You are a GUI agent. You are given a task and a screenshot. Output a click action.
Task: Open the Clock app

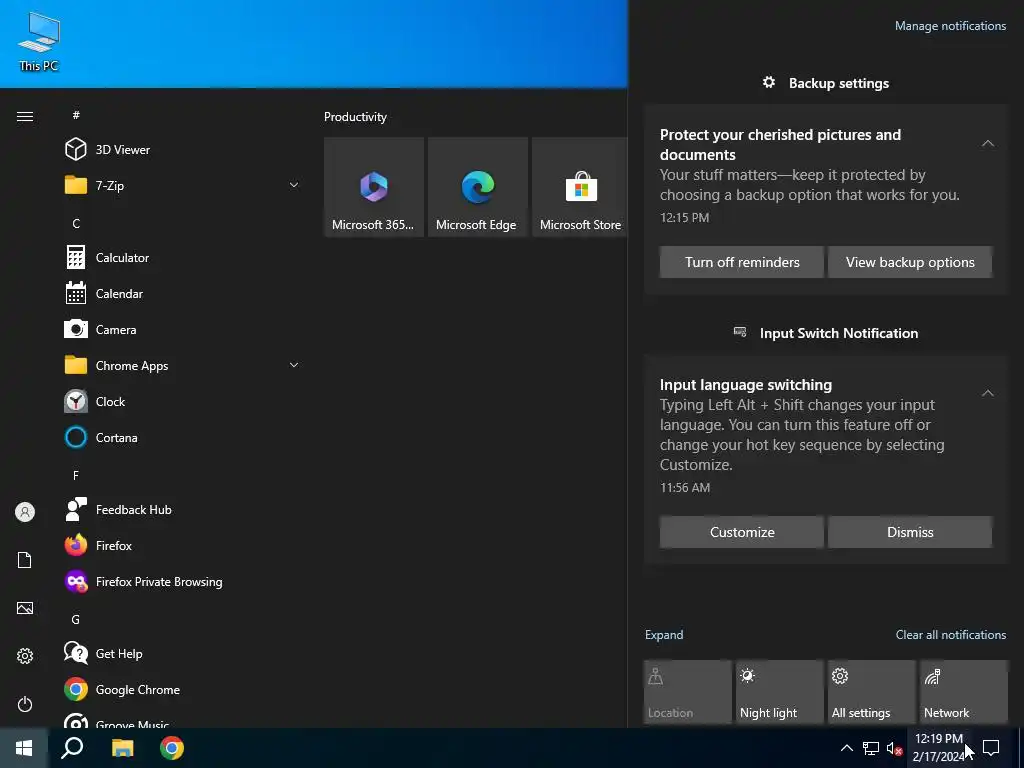(182, 401)
